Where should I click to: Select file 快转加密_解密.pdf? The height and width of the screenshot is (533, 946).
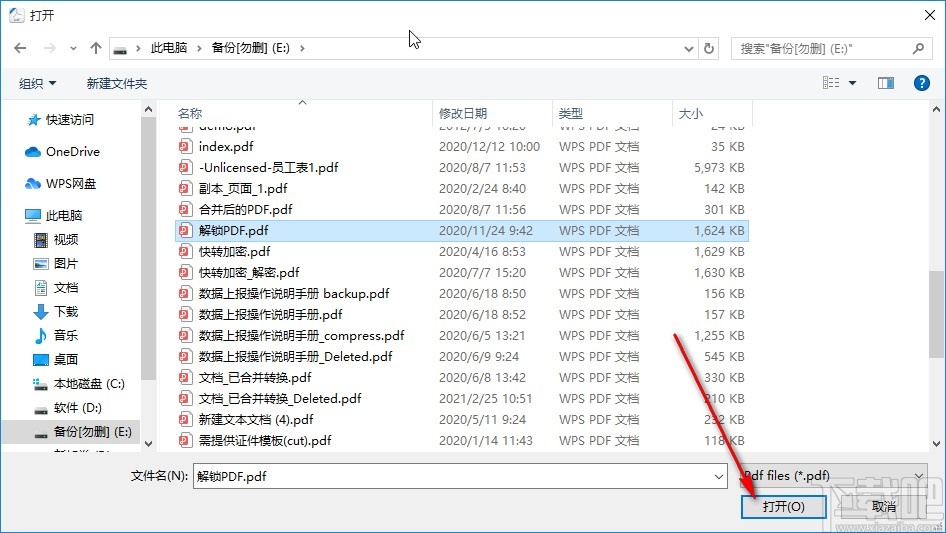(462, 272)
